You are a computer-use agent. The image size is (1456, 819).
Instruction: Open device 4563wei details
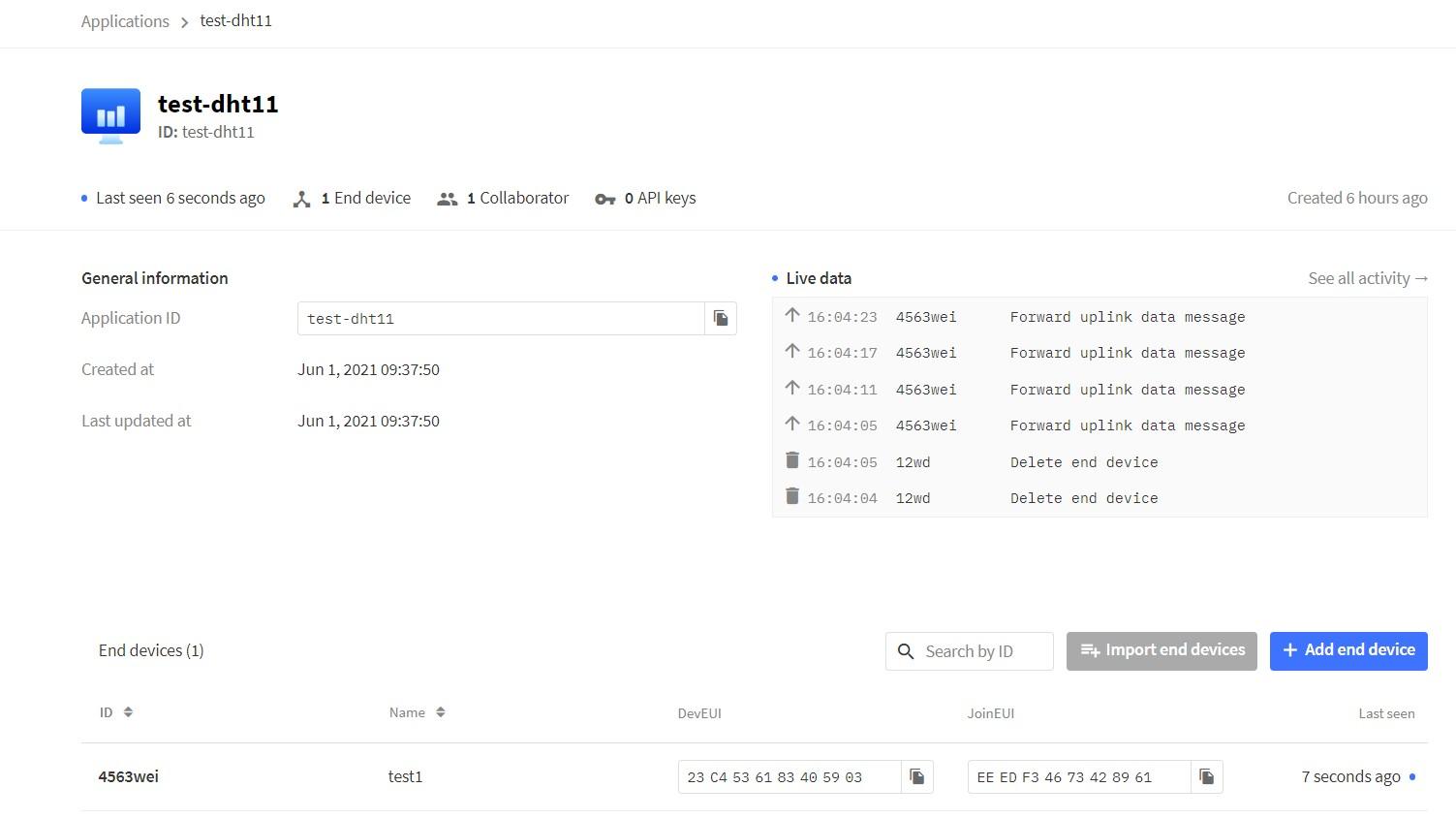tap(128, 776)
